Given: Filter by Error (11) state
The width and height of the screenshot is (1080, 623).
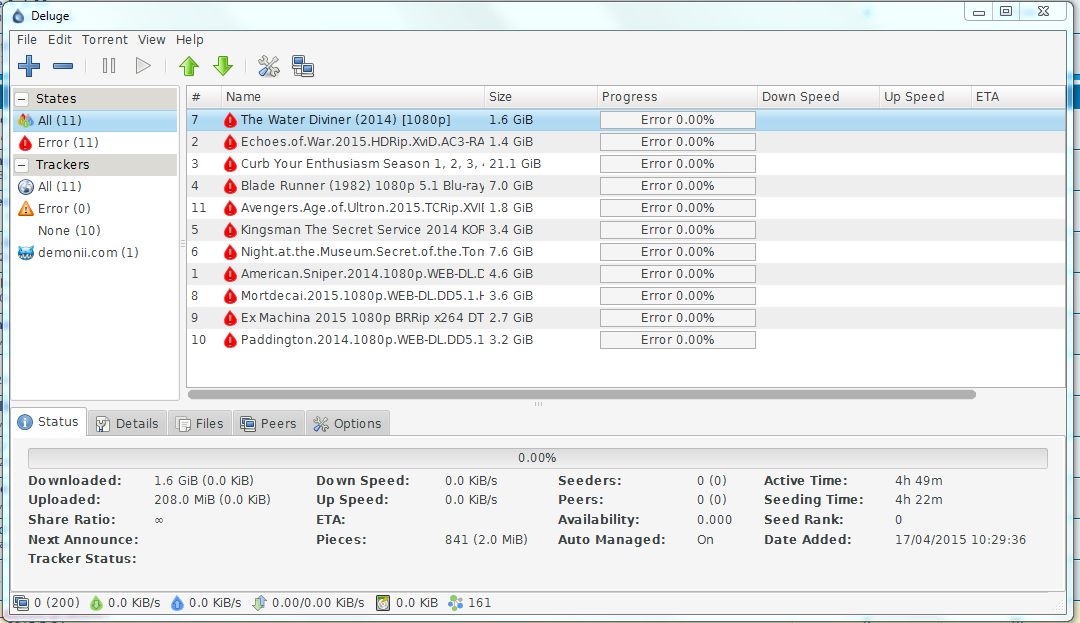Looking at the screenshot, I should [95, 142].
